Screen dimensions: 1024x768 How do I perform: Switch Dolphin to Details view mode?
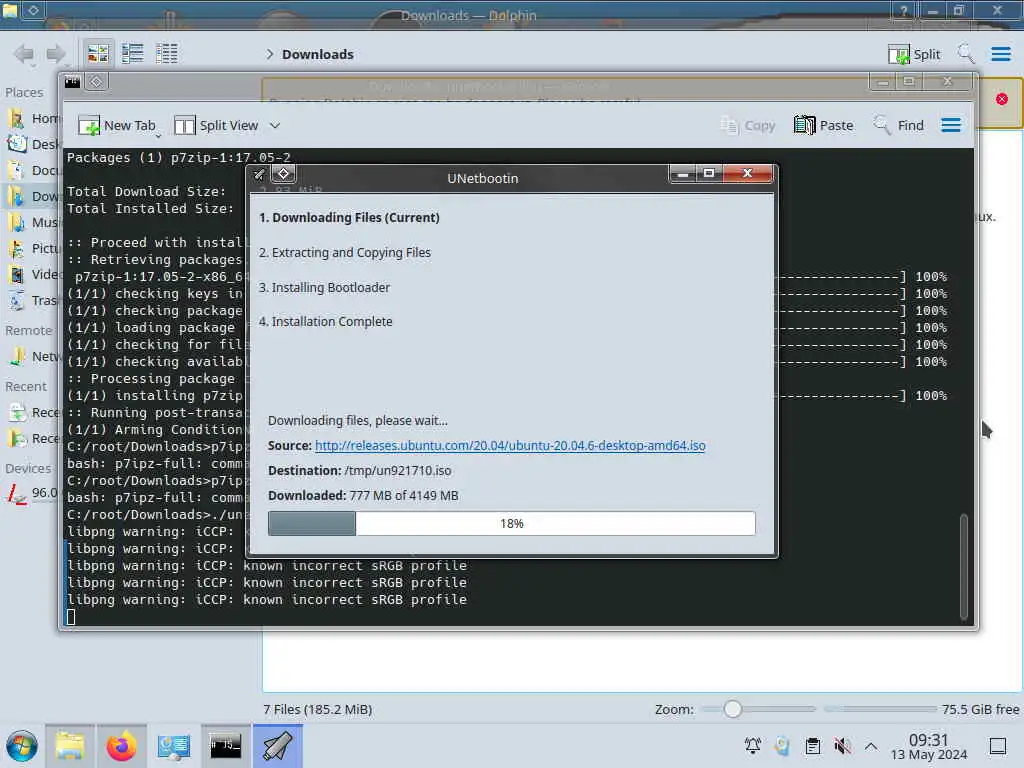[x=167, y=54]
